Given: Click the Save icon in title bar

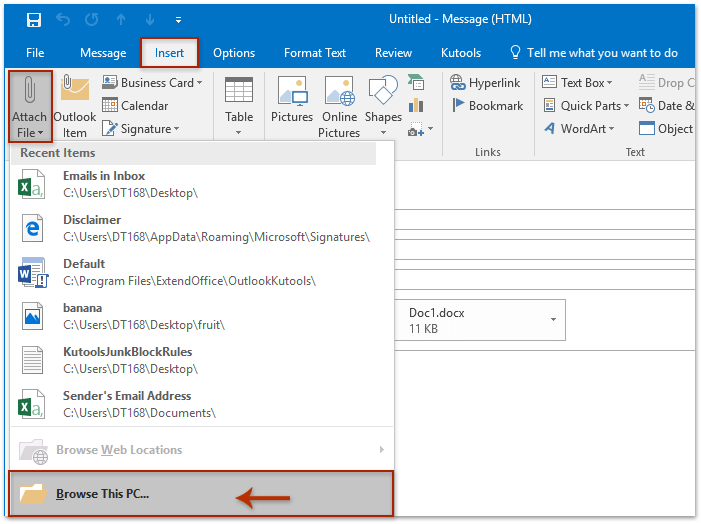Looking at the screenshot, I should click(x=33, y=19).
